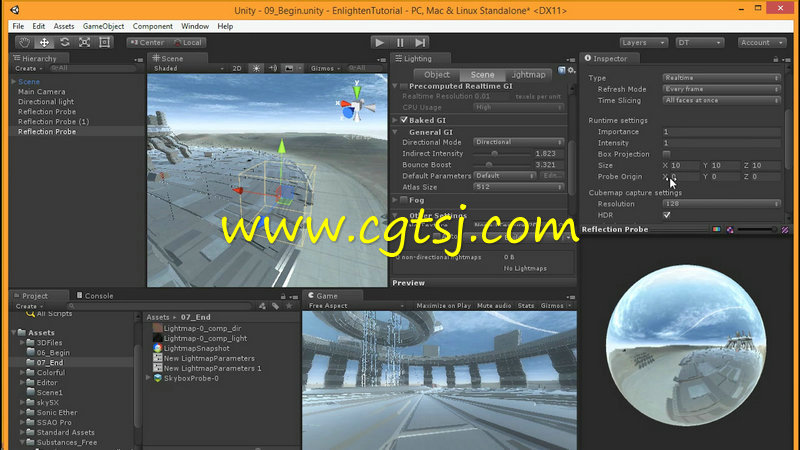Click Importance value field
This screenshot has height=450, width=800.
pos(721,132)
